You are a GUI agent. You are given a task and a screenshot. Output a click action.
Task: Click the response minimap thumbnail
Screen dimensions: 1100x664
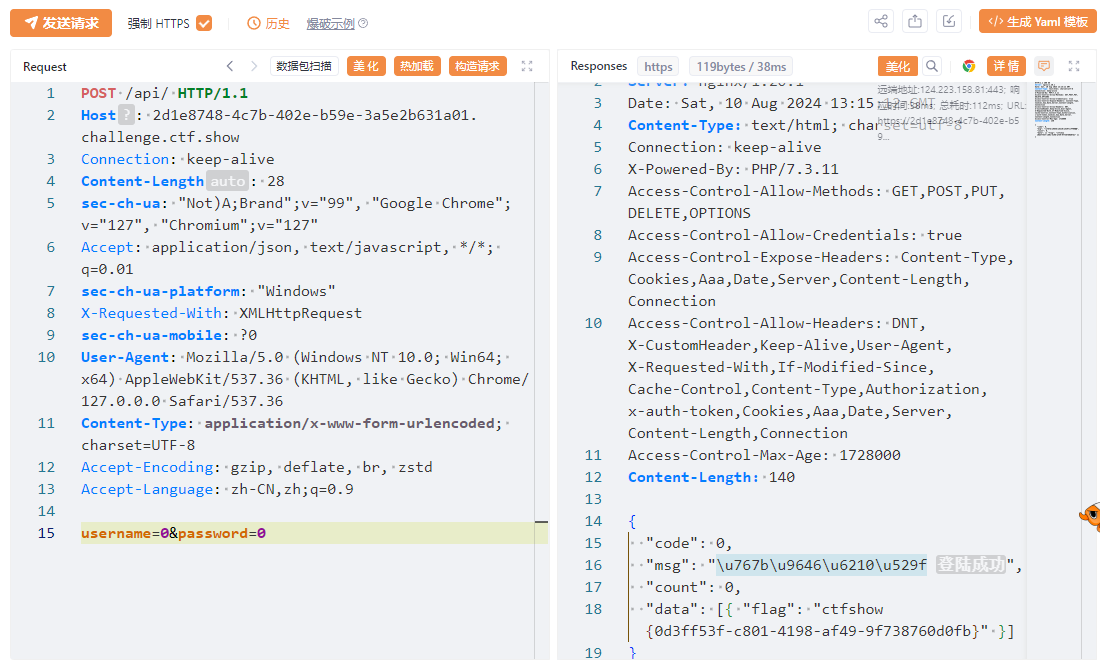click(1057, 109)
